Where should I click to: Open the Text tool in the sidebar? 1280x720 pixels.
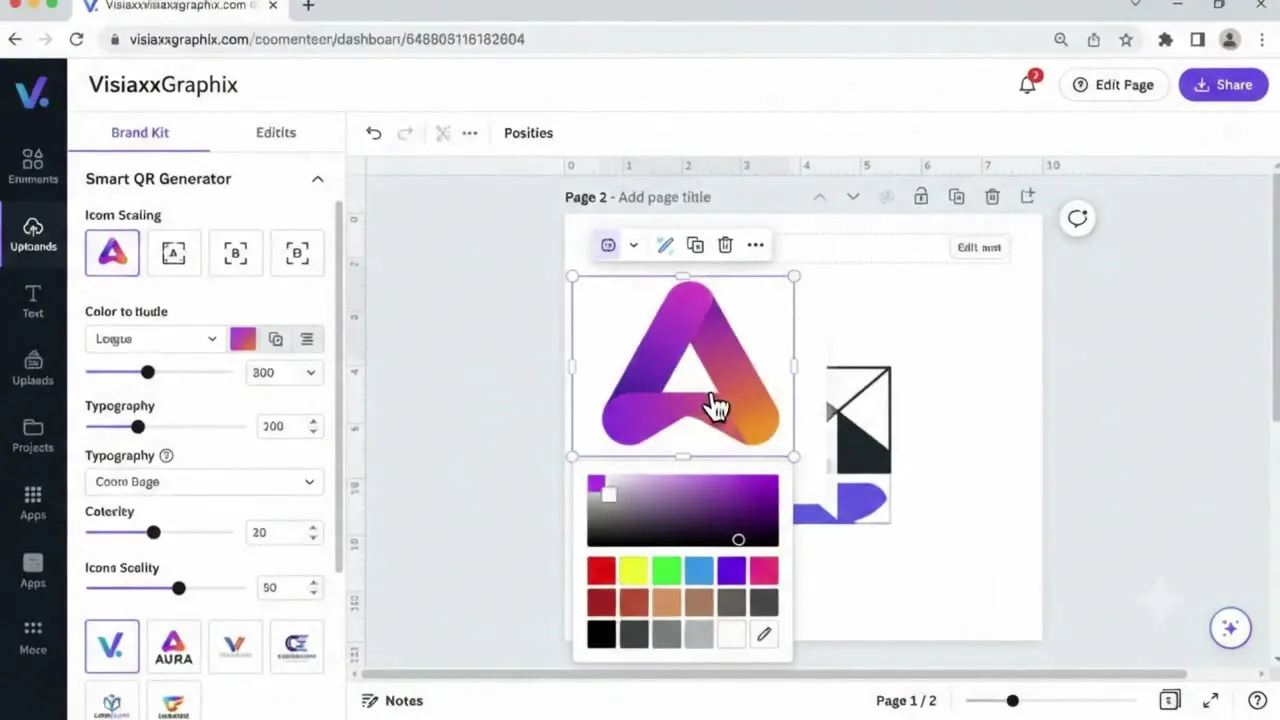coord(33,300)
